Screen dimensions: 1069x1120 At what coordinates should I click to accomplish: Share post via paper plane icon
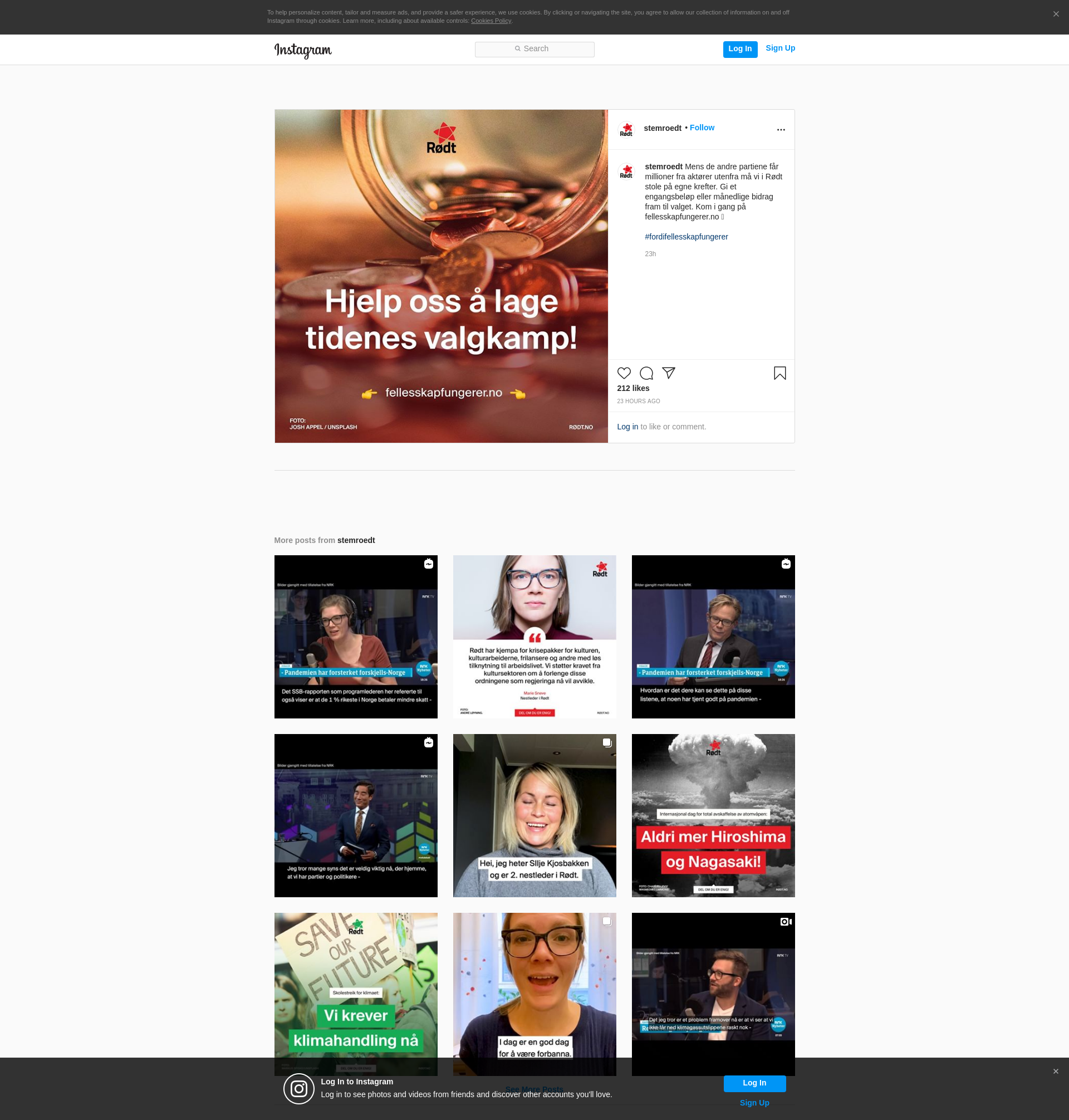(669, 373)
